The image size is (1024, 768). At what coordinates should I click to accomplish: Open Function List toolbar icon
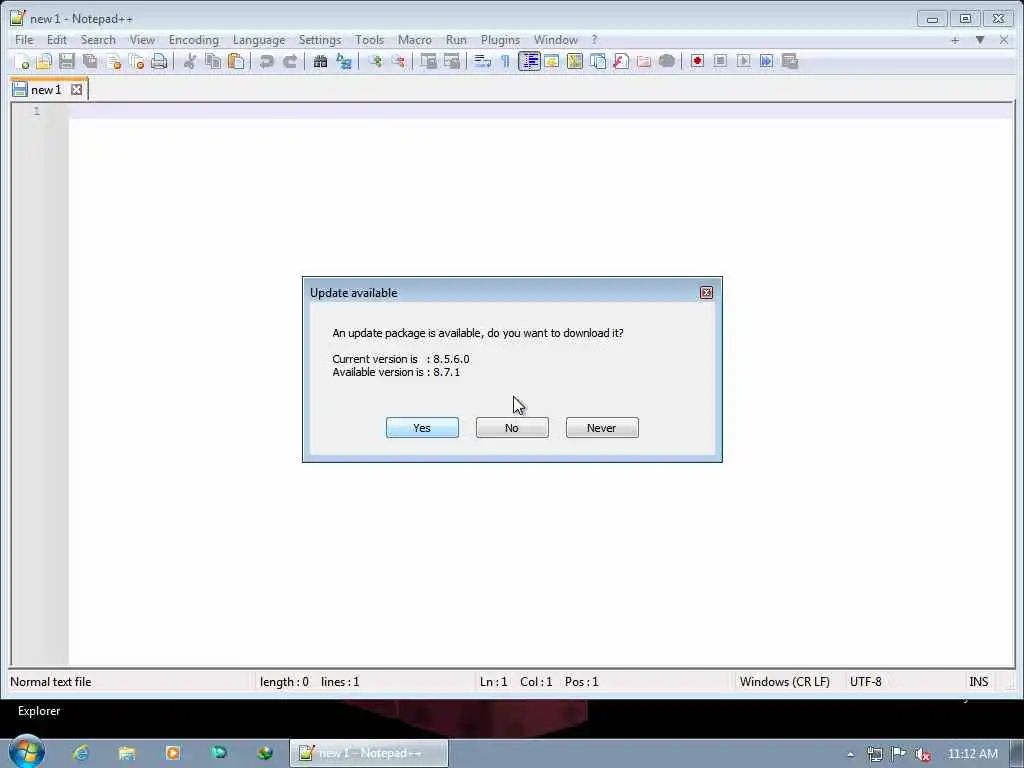pyautogui.click(x=620, y=61)
